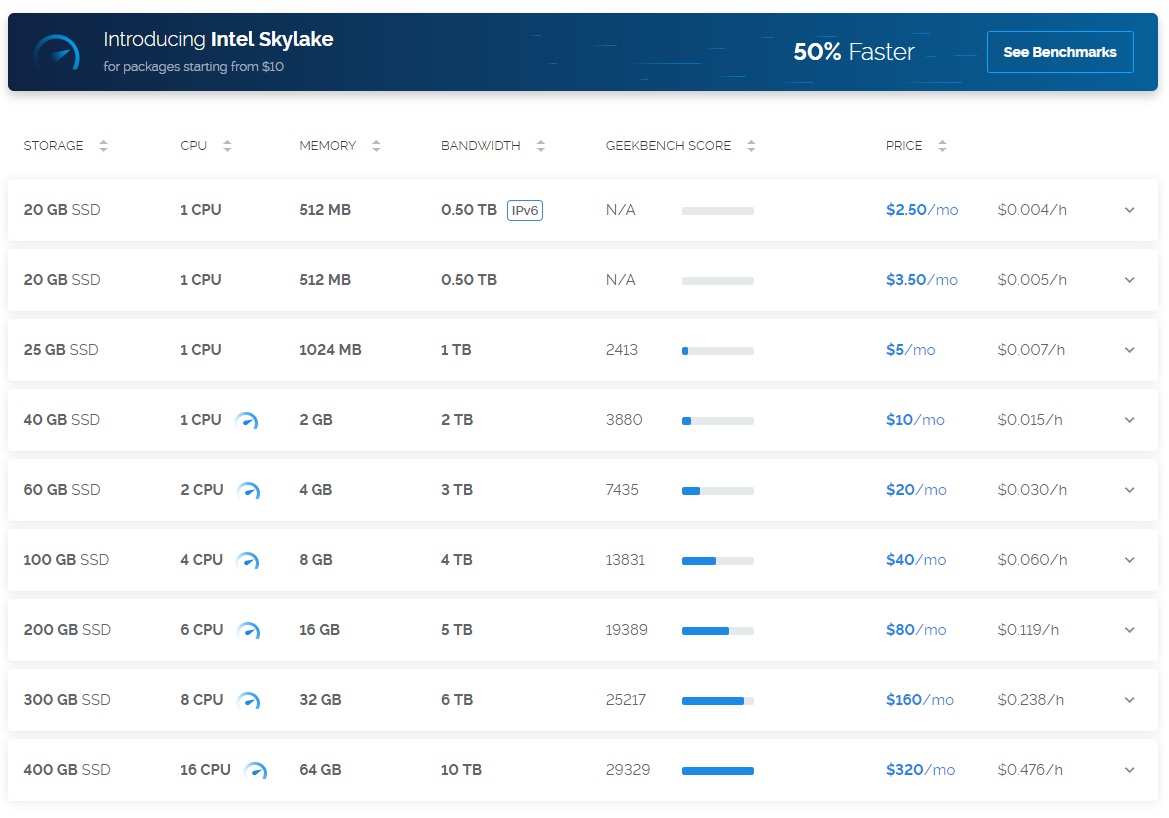Viewport: 1169px width, 818px height.
Task: Click Geekbench bar for score 13831
Action: 718,561
